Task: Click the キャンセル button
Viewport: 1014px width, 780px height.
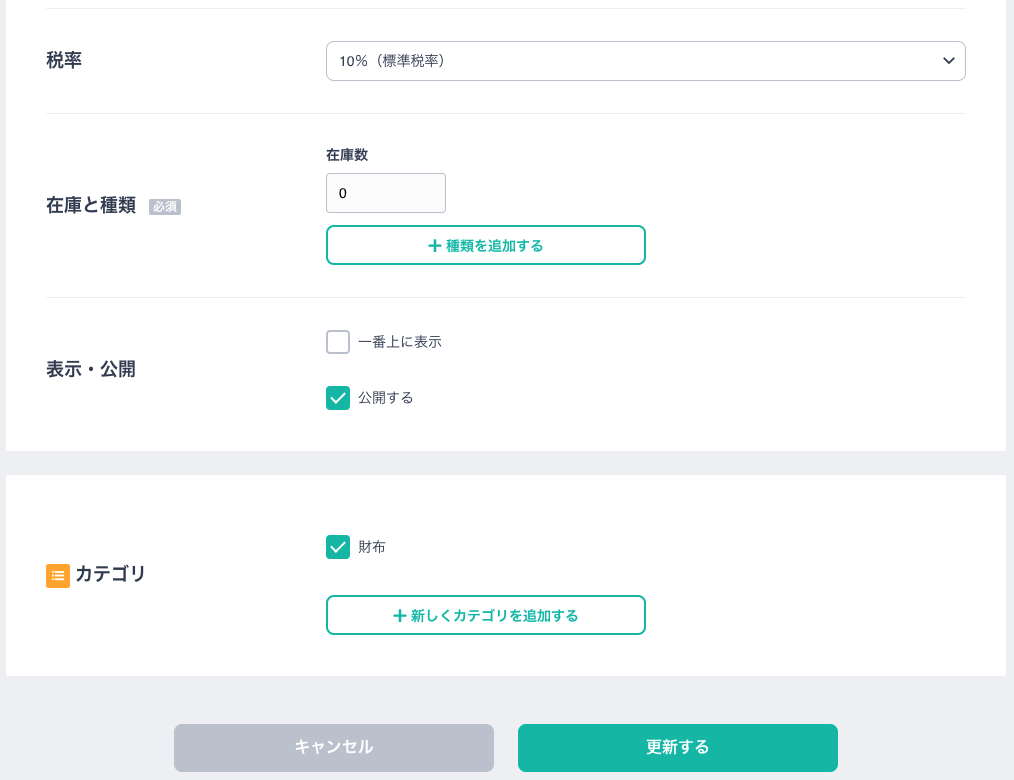Action: tap(334, 748)
